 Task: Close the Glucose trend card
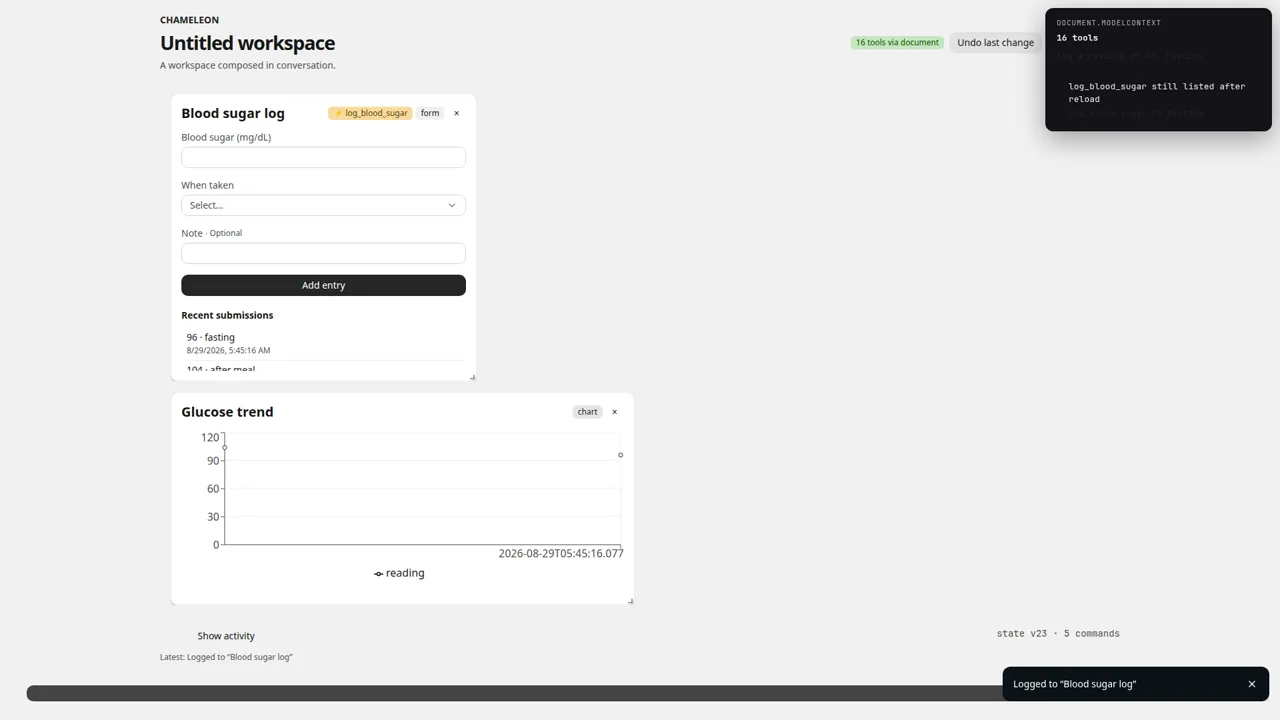pyautogui.click(x=615, y=412)
